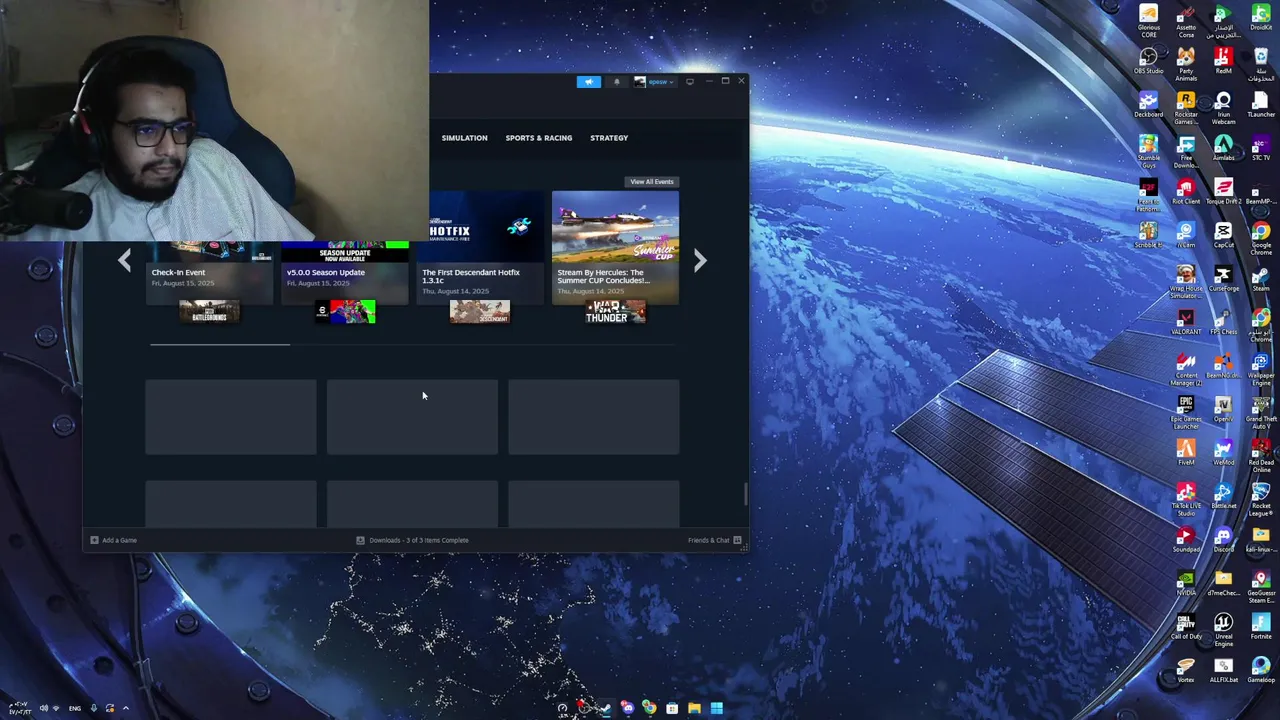This screenshot has height=720, width=1280.
Task: Open Fortnite desktop shortcut
Action: coord(1261,626)
